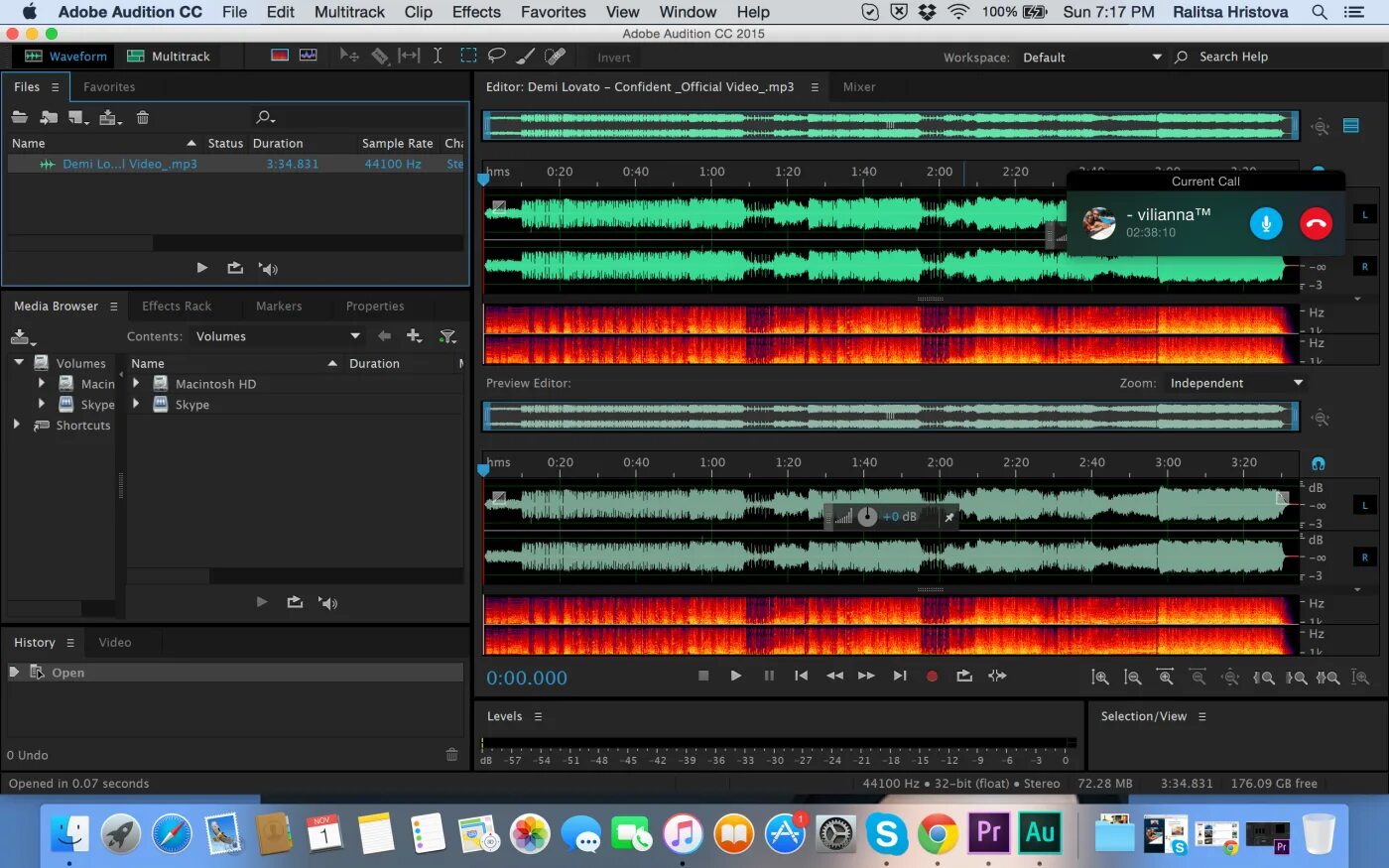
Task: Switch to the Effects Rack tab
Action: click(x=177, y=306)
